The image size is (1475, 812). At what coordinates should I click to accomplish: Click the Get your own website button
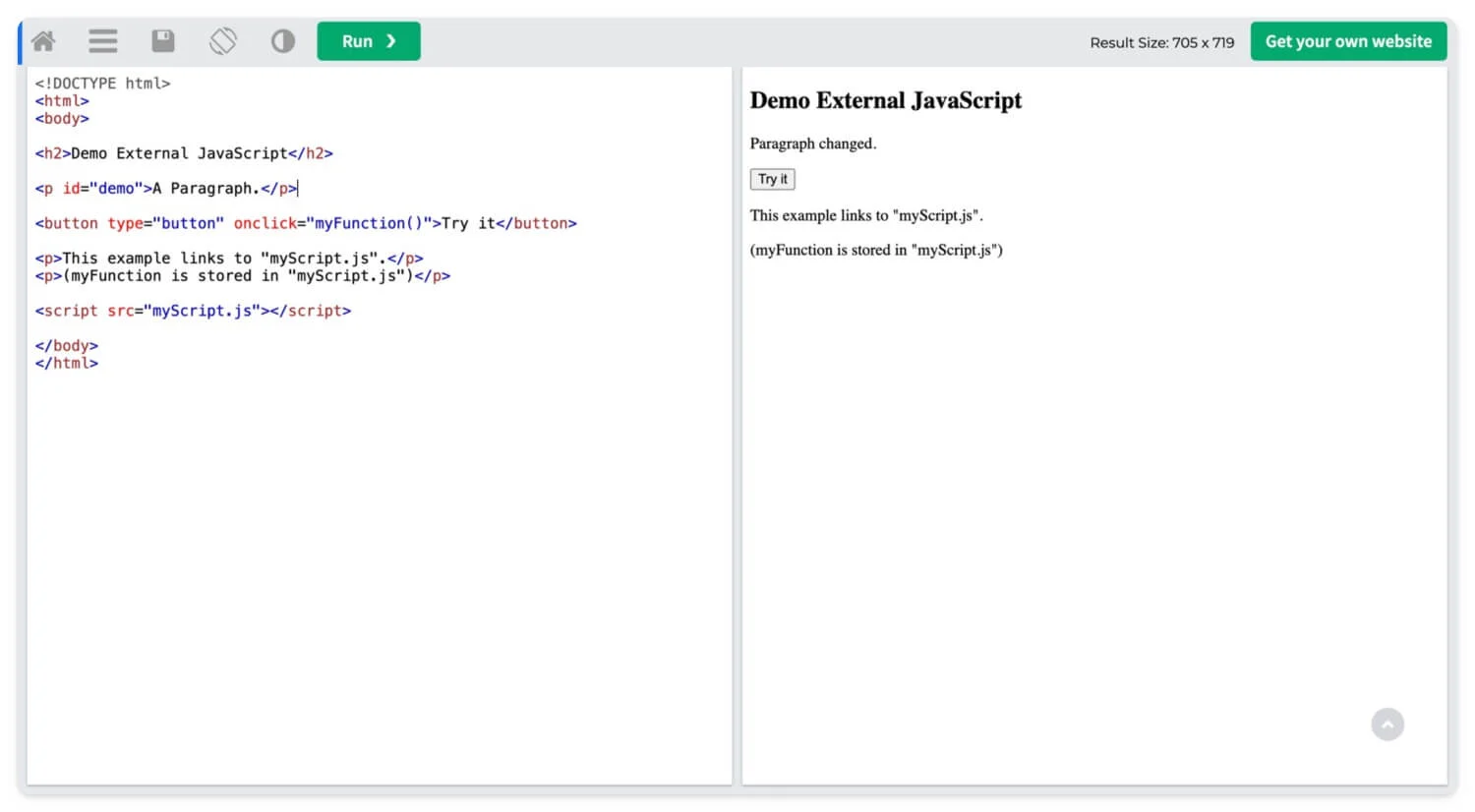point(1348,41)
